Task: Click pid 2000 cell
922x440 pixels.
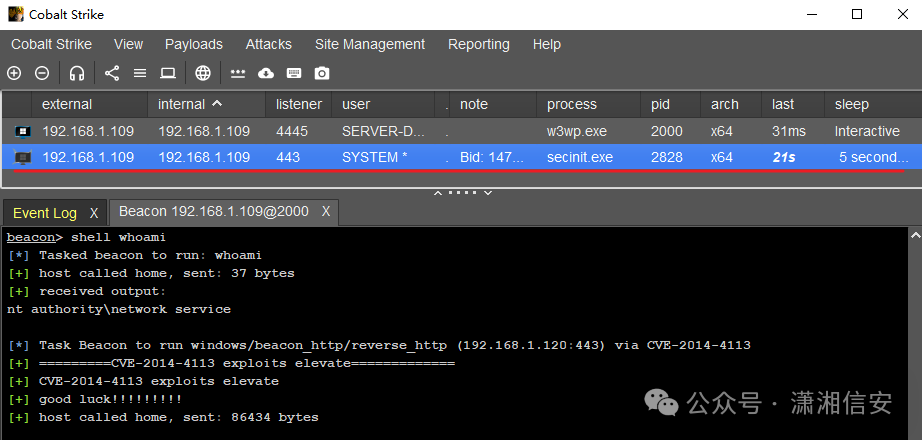Action: 670,131
